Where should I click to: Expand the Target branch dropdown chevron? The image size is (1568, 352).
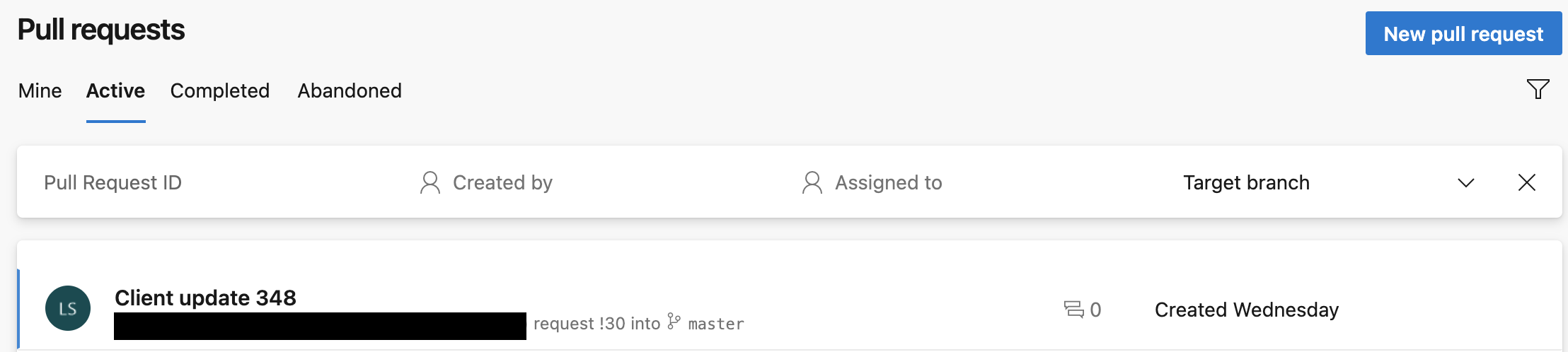pos(1465,182)
